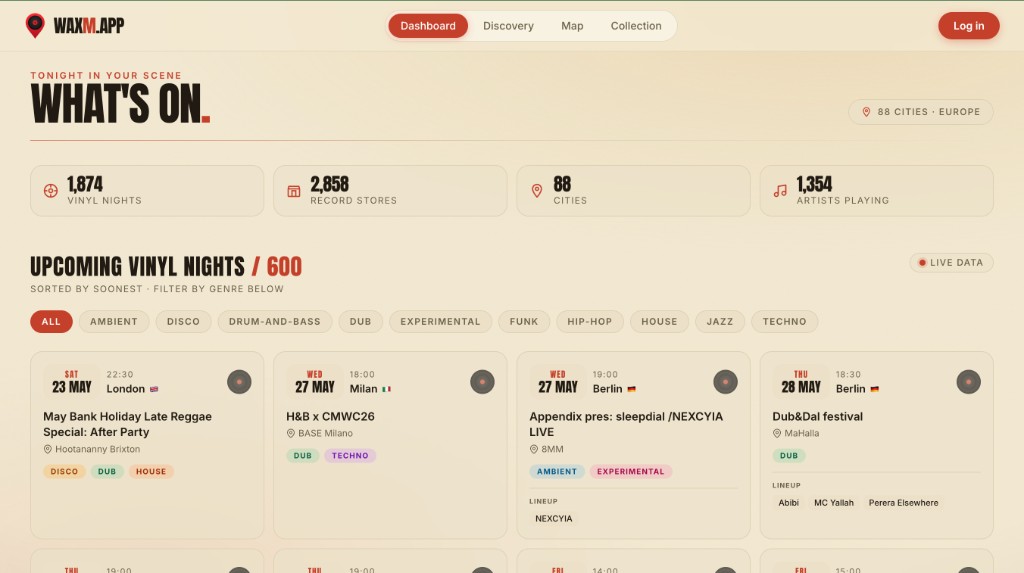Click the UK flag next to London

154,389
